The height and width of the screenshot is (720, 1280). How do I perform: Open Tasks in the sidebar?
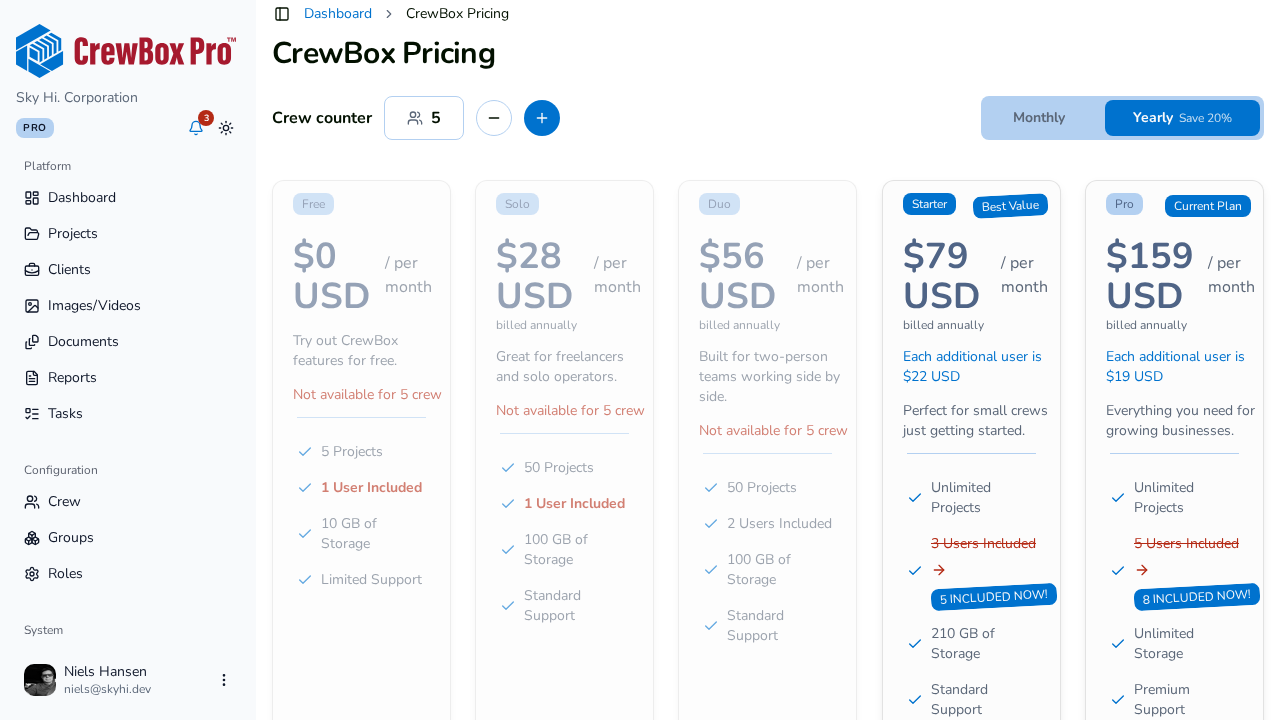point(128,414)
